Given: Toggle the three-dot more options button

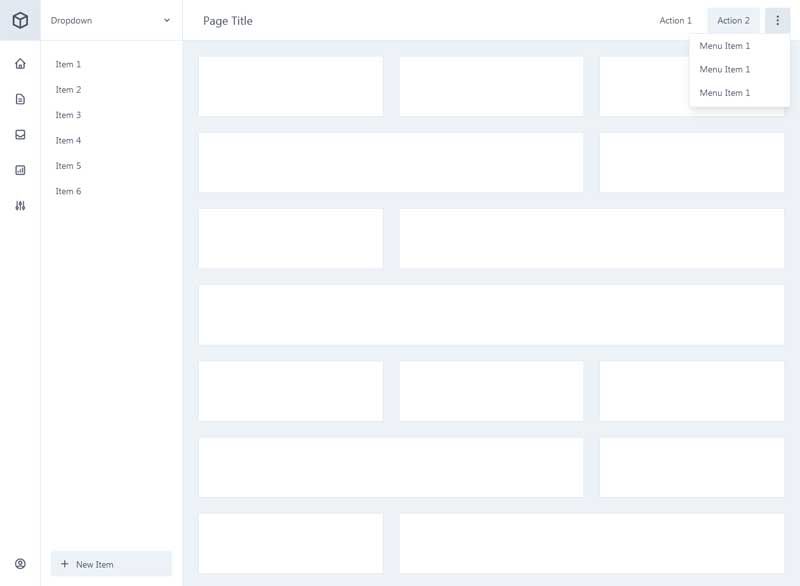Looking at the screenshot, I should tap(777, 20).
